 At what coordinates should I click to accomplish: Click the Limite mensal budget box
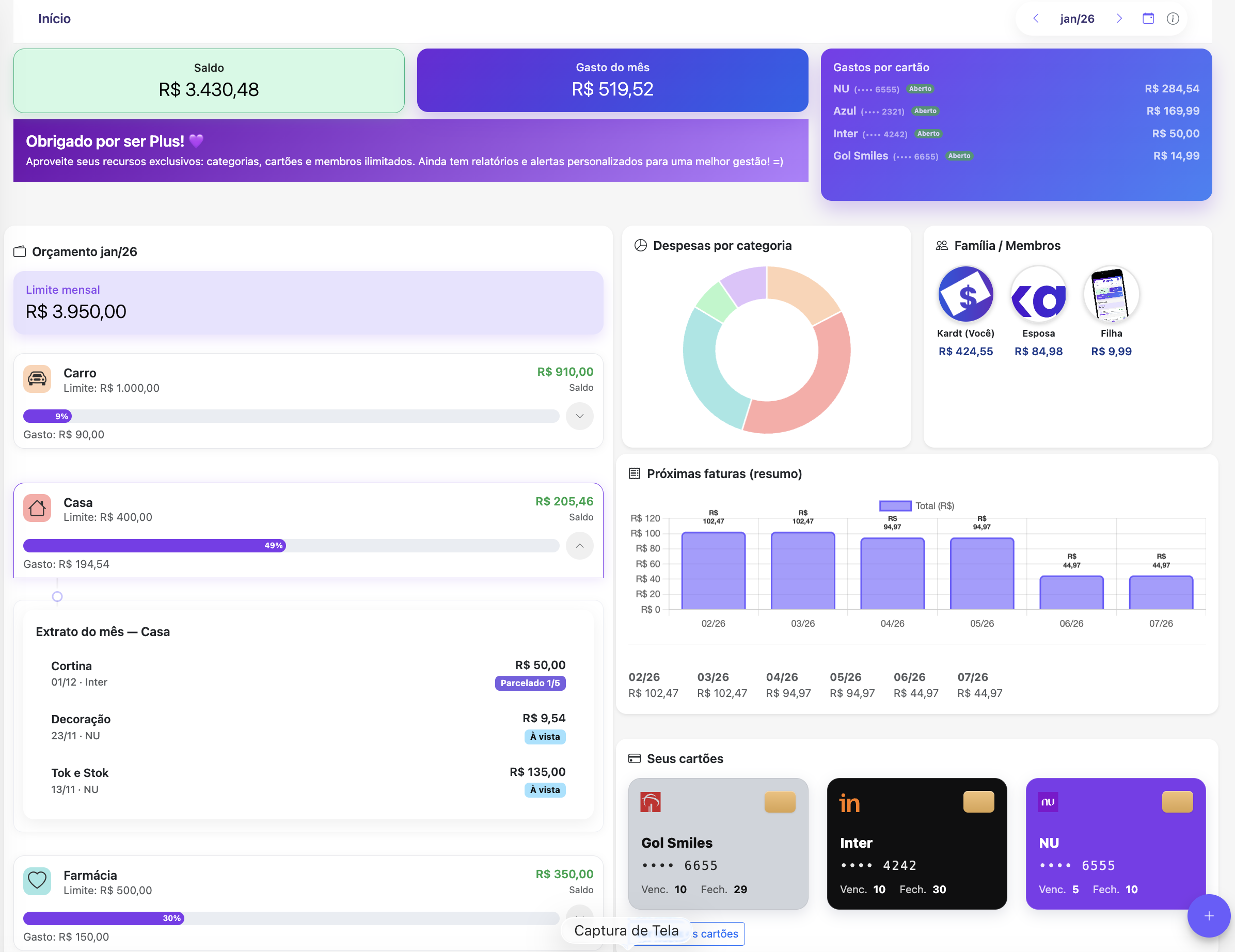click(308, 303)
